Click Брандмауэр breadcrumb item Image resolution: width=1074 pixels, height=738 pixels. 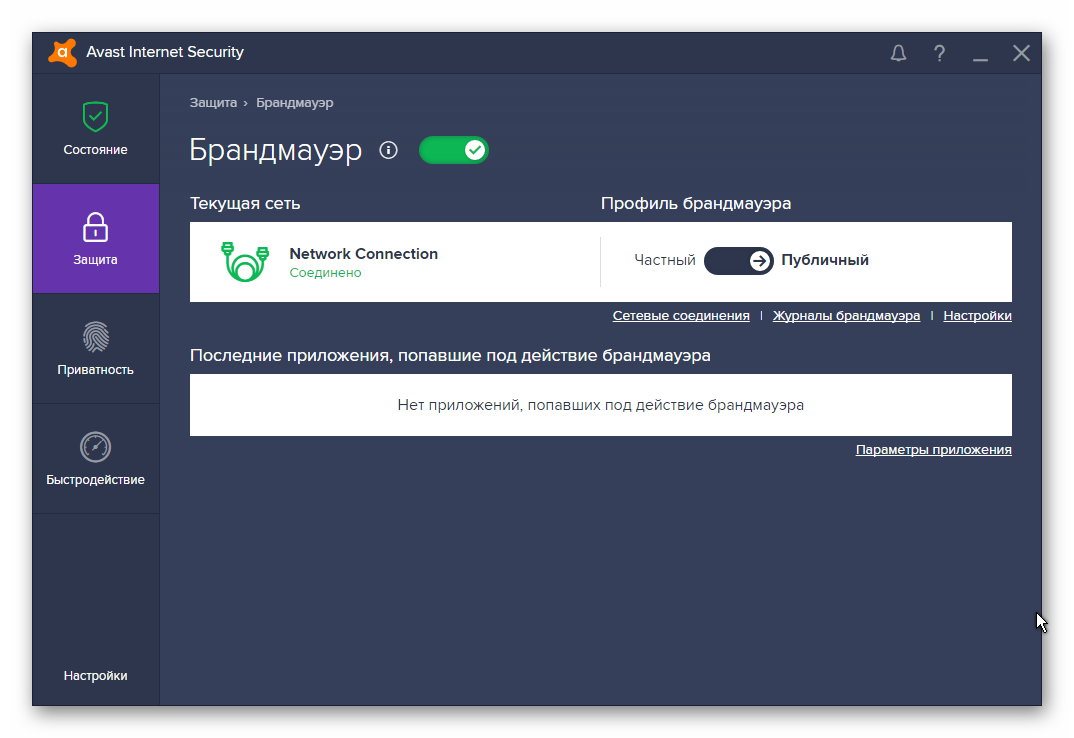[x=295, y=103]
